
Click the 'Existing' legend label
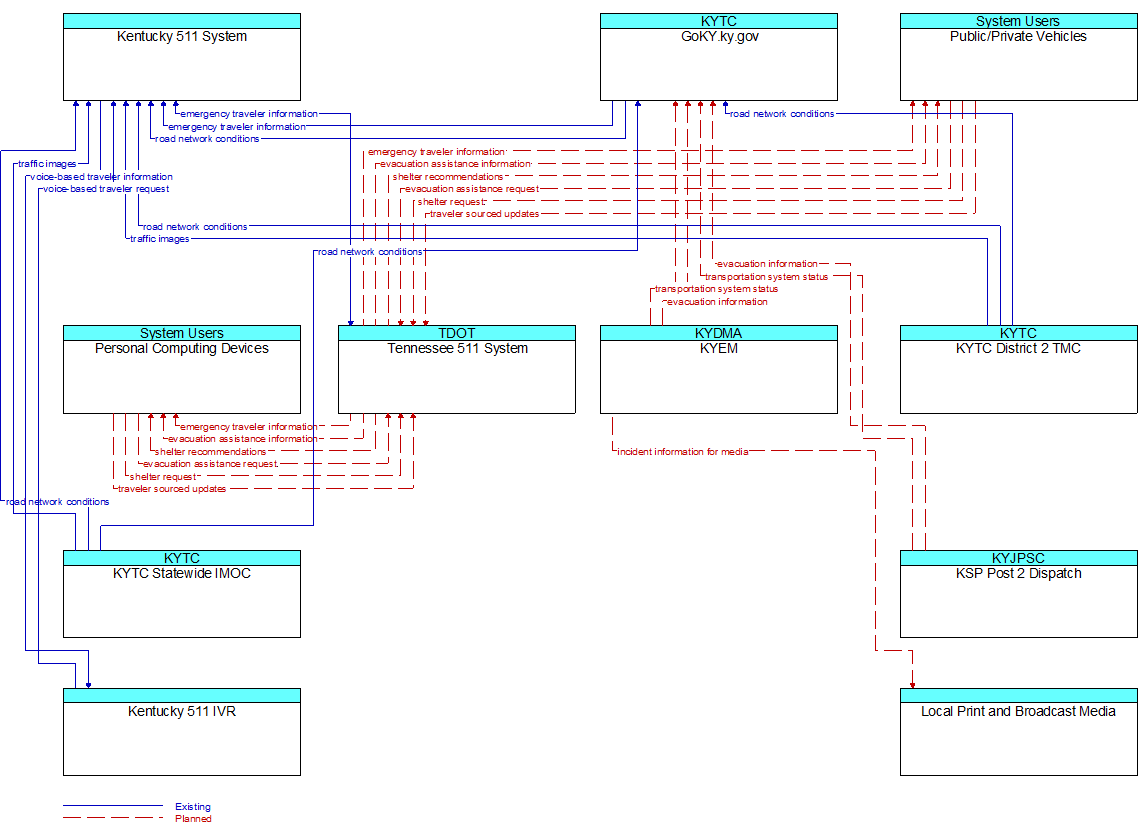(193, 806)
